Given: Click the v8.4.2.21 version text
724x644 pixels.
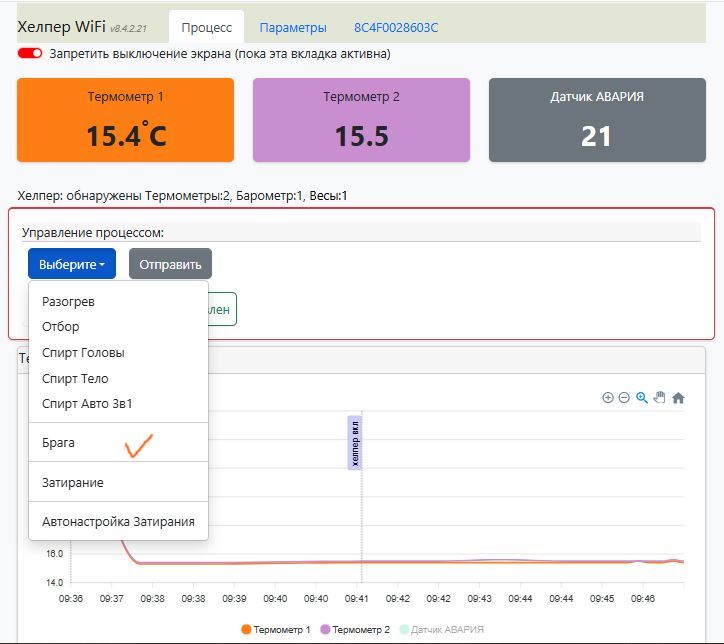Looking at the screenshot, I should pos(128,29).
